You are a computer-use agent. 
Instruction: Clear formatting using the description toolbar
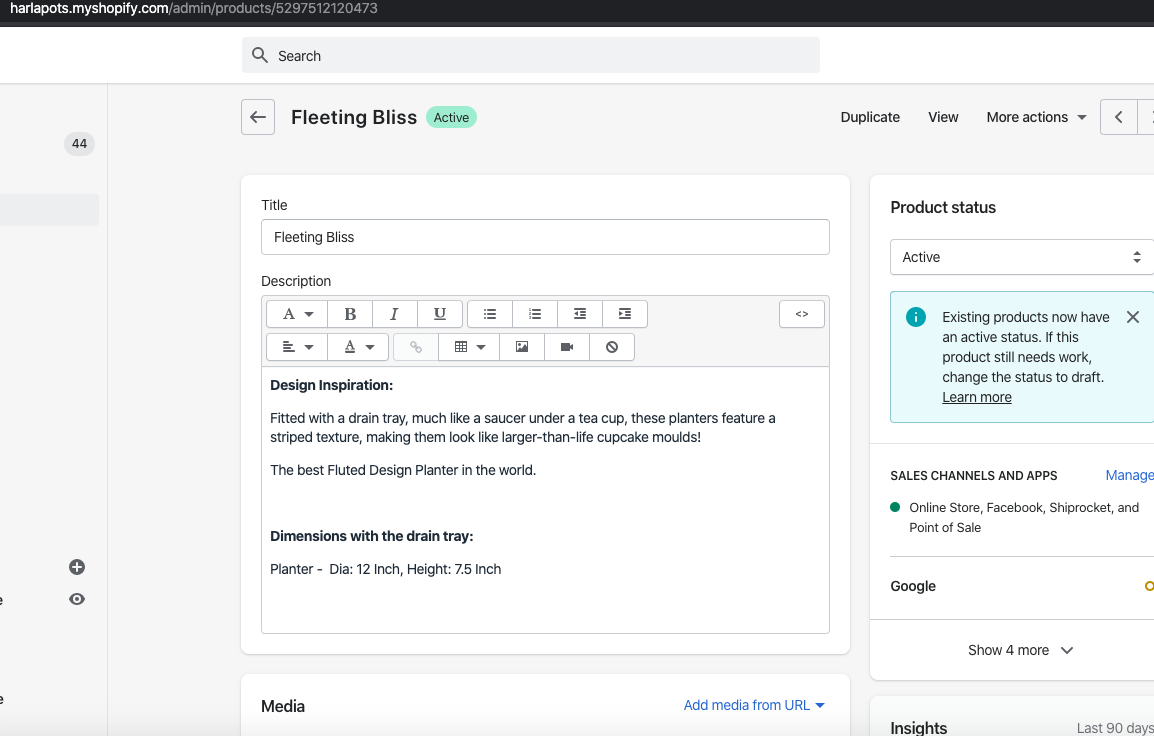(611, 346)
